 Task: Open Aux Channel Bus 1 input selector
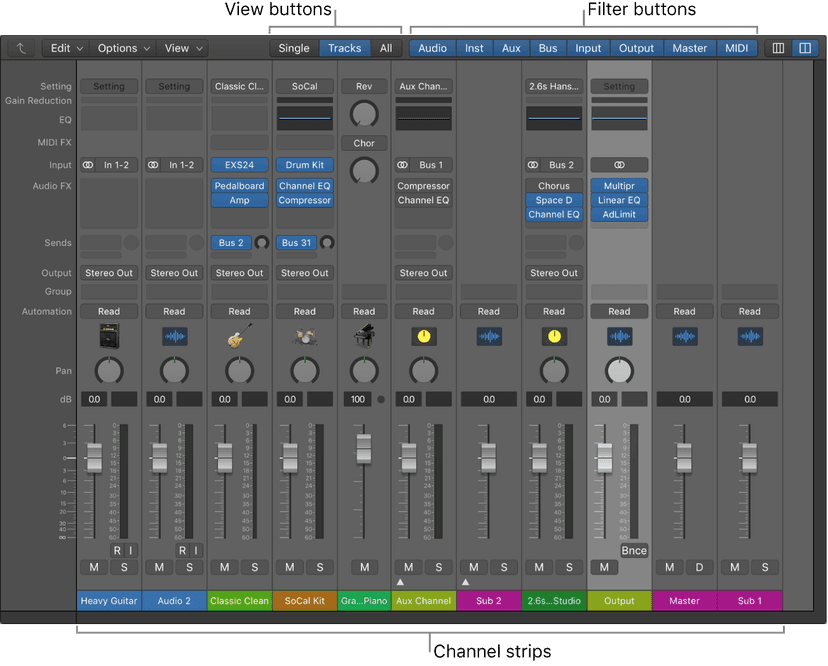pos(430,165)
